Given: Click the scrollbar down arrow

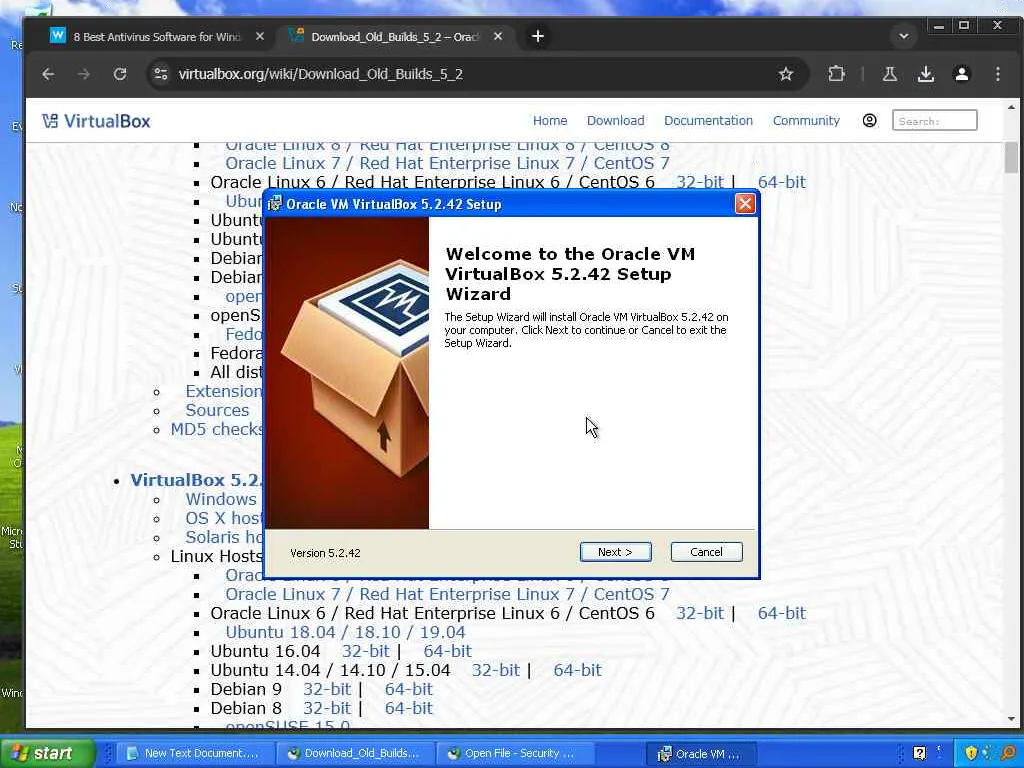Looking at the screenshot, I should [x=1011, y=719].
